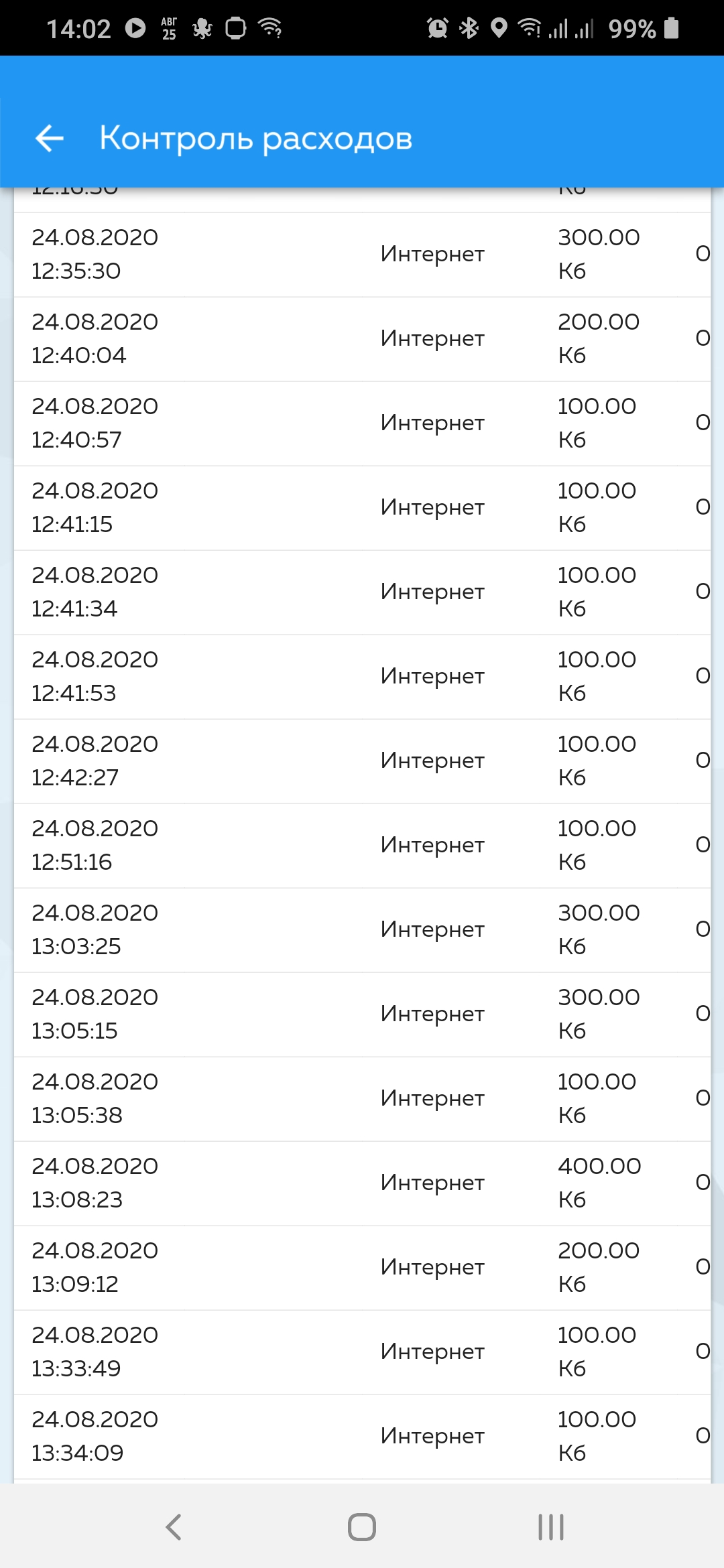
Task: Open the recent apps button
Action: click(x=551, y=1527)
